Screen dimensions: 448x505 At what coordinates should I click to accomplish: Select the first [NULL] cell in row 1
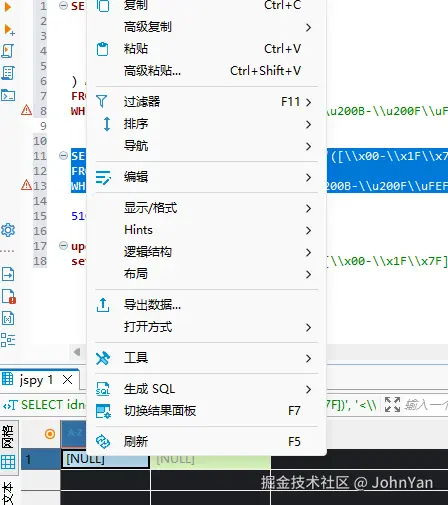tap(105, 459)
